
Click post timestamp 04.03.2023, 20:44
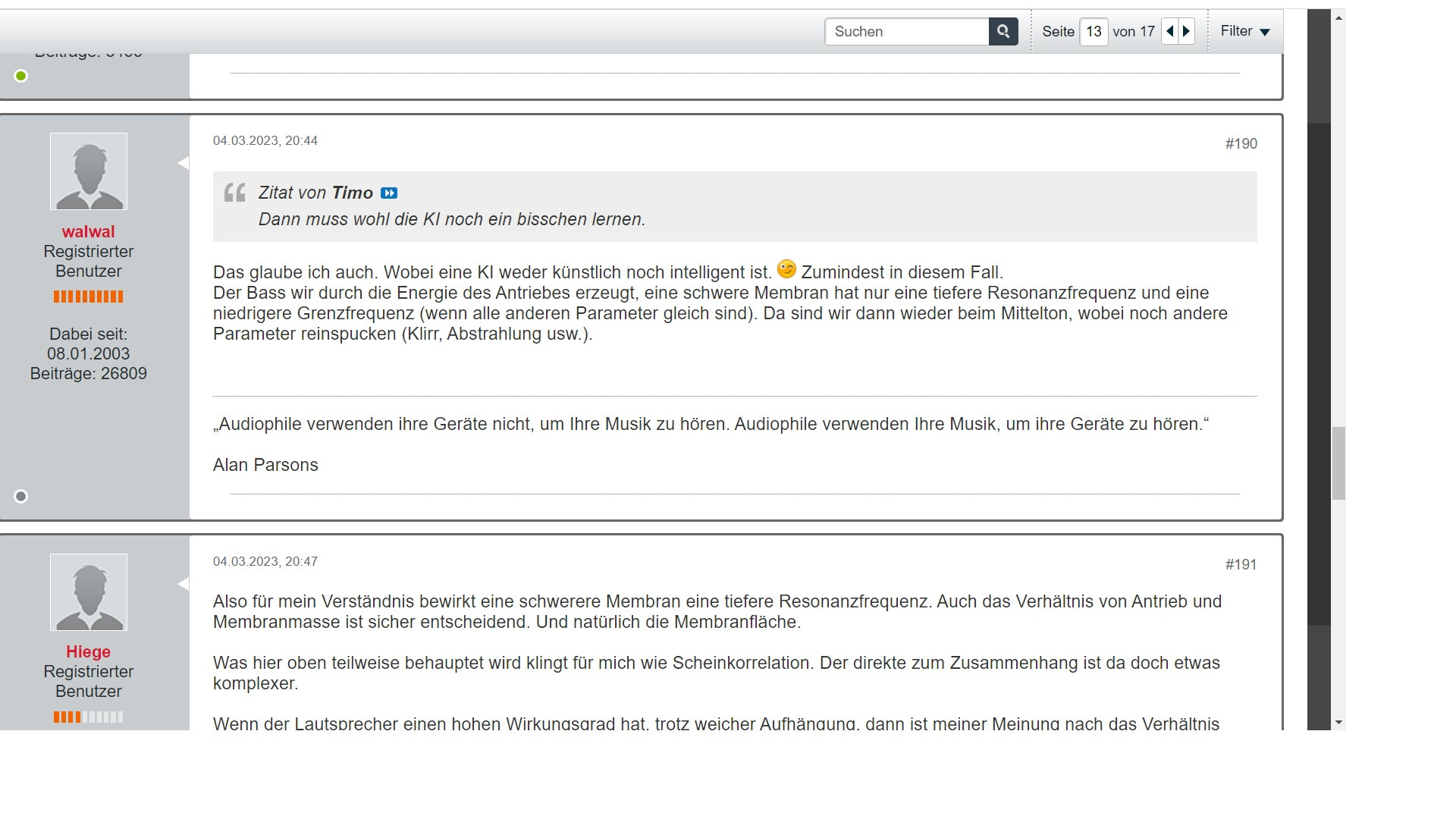tap(265, 140)
